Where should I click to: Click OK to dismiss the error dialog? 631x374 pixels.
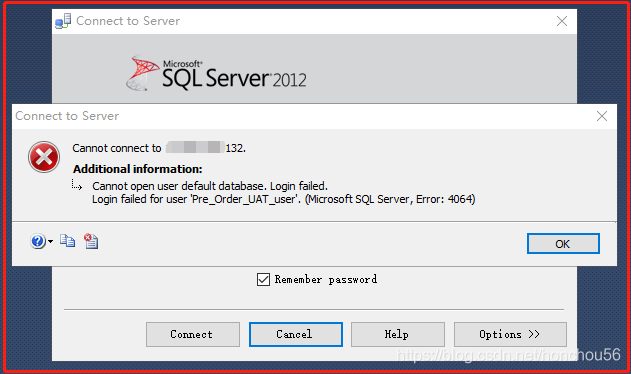click(563, 244)
